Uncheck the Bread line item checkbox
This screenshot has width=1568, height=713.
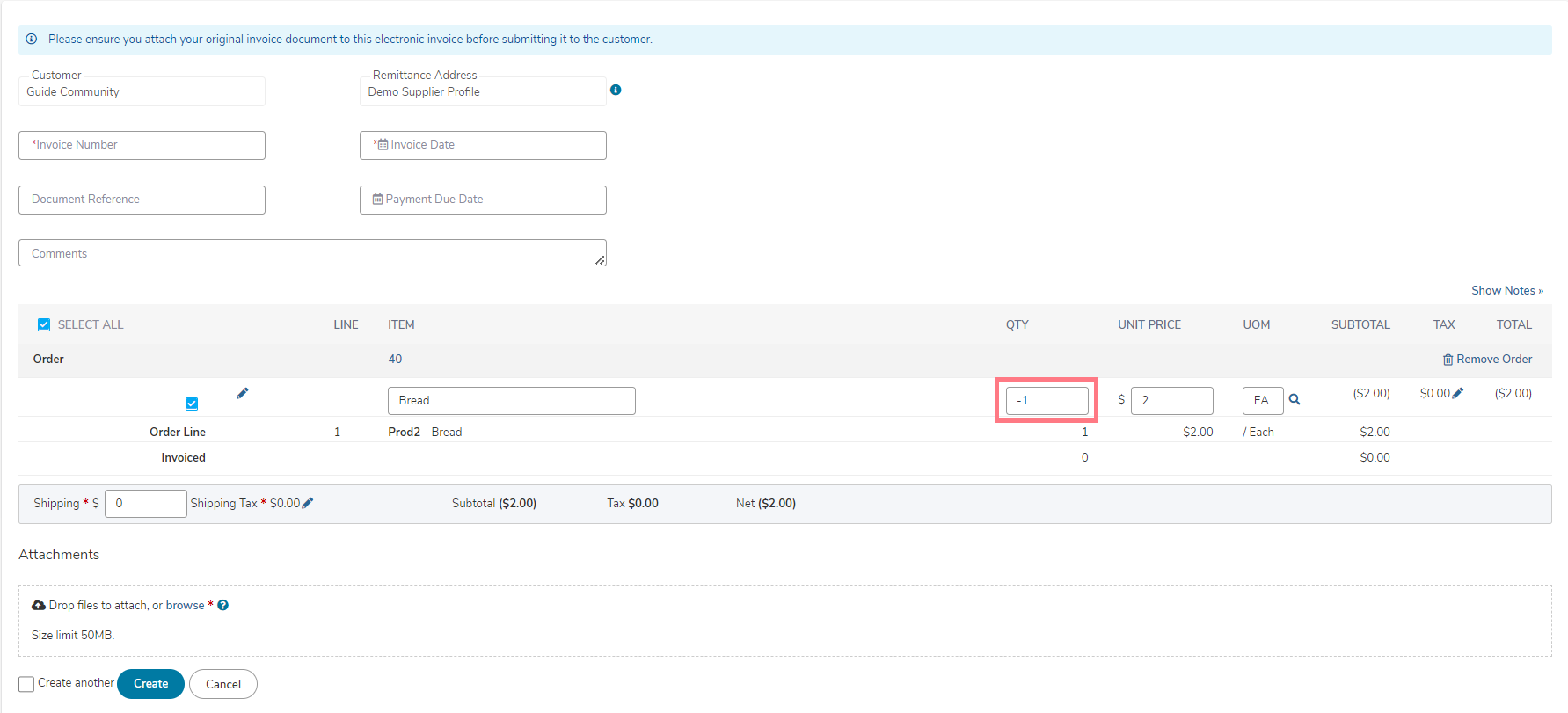coord(192,404)
